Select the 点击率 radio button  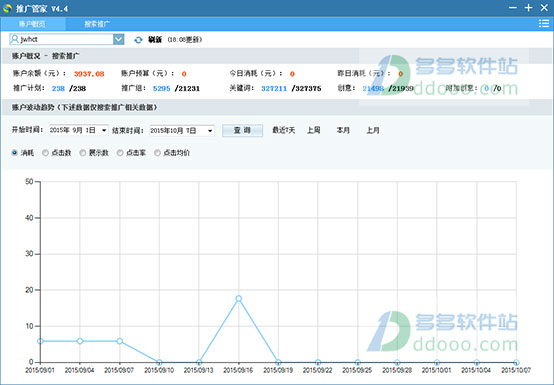pos(120,153)
